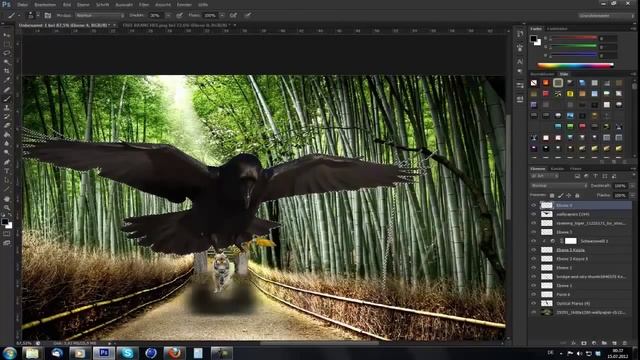
Task: Select the Path Selection tool
Action: point(7,180)
